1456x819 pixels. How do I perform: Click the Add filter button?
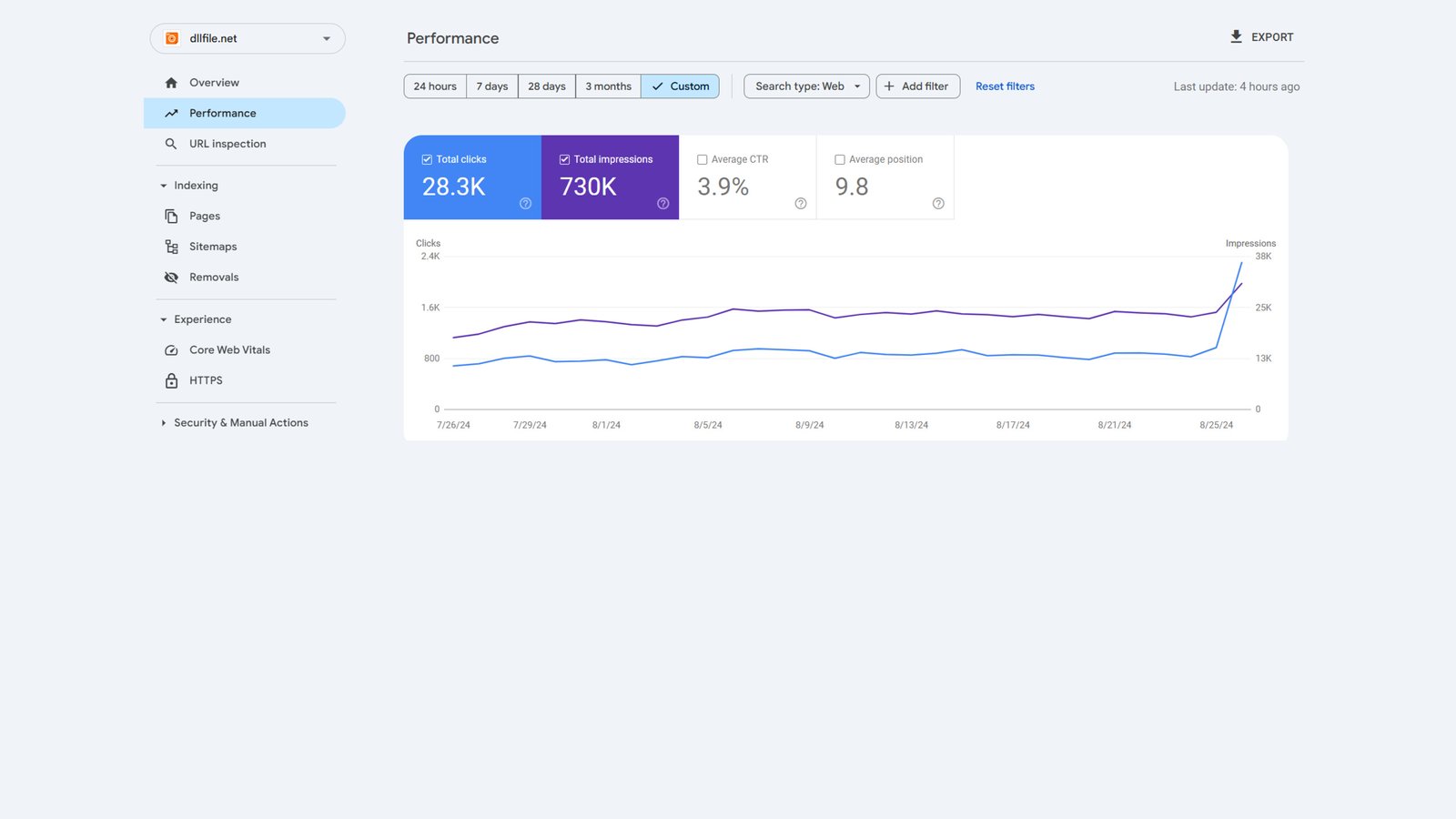pyautogui.click(x=917, y=86)
